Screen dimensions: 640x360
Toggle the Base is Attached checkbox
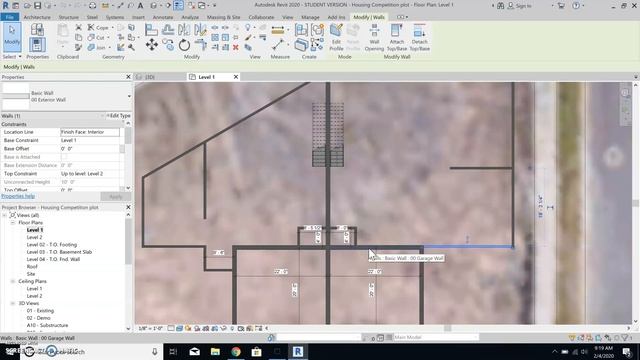[64, 157]
